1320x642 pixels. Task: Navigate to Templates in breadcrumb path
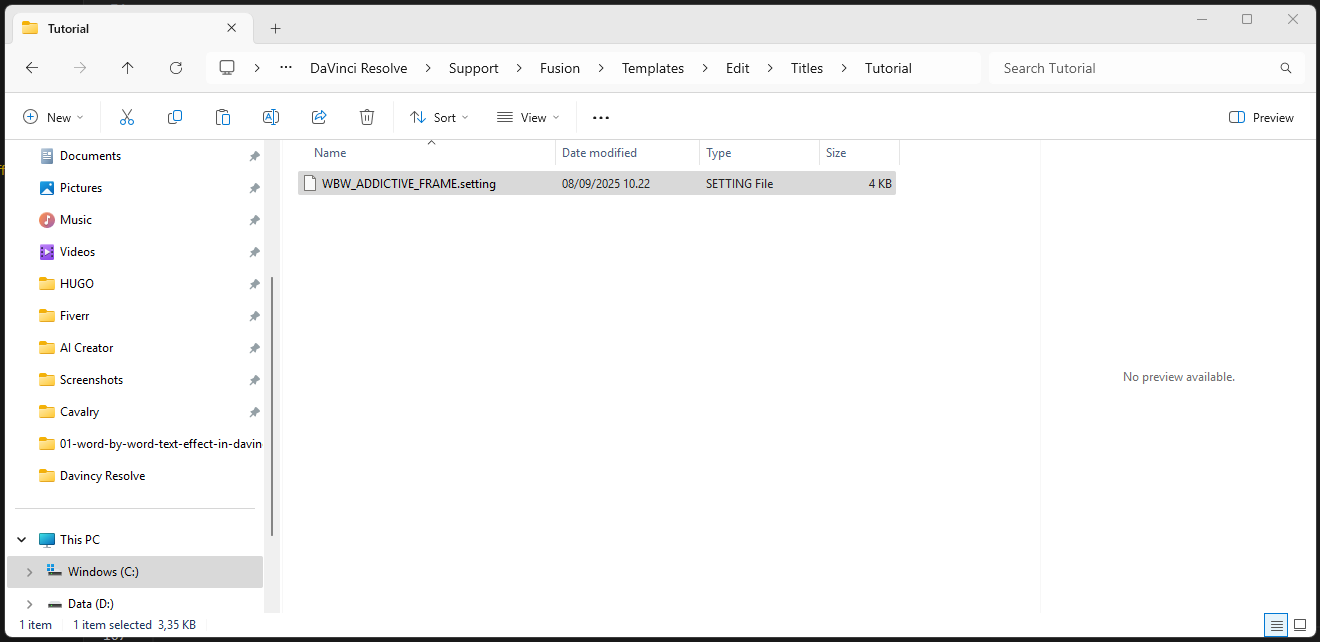click(652, 68)
